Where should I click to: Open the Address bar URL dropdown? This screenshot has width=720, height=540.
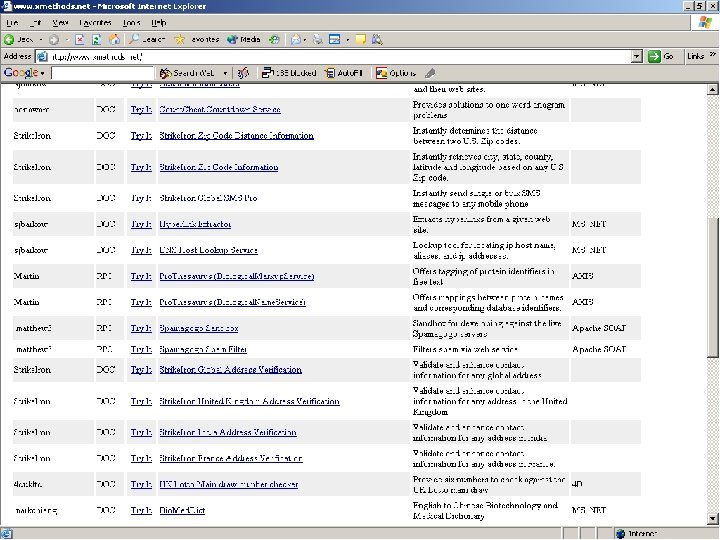tap(636, 56)
